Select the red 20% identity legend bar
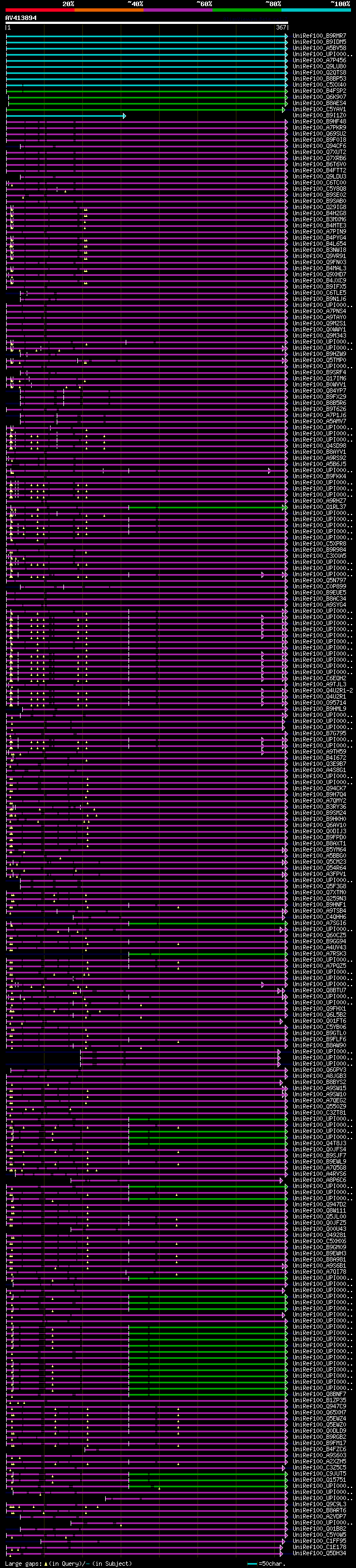356x1568 pixels. point(40,10)
